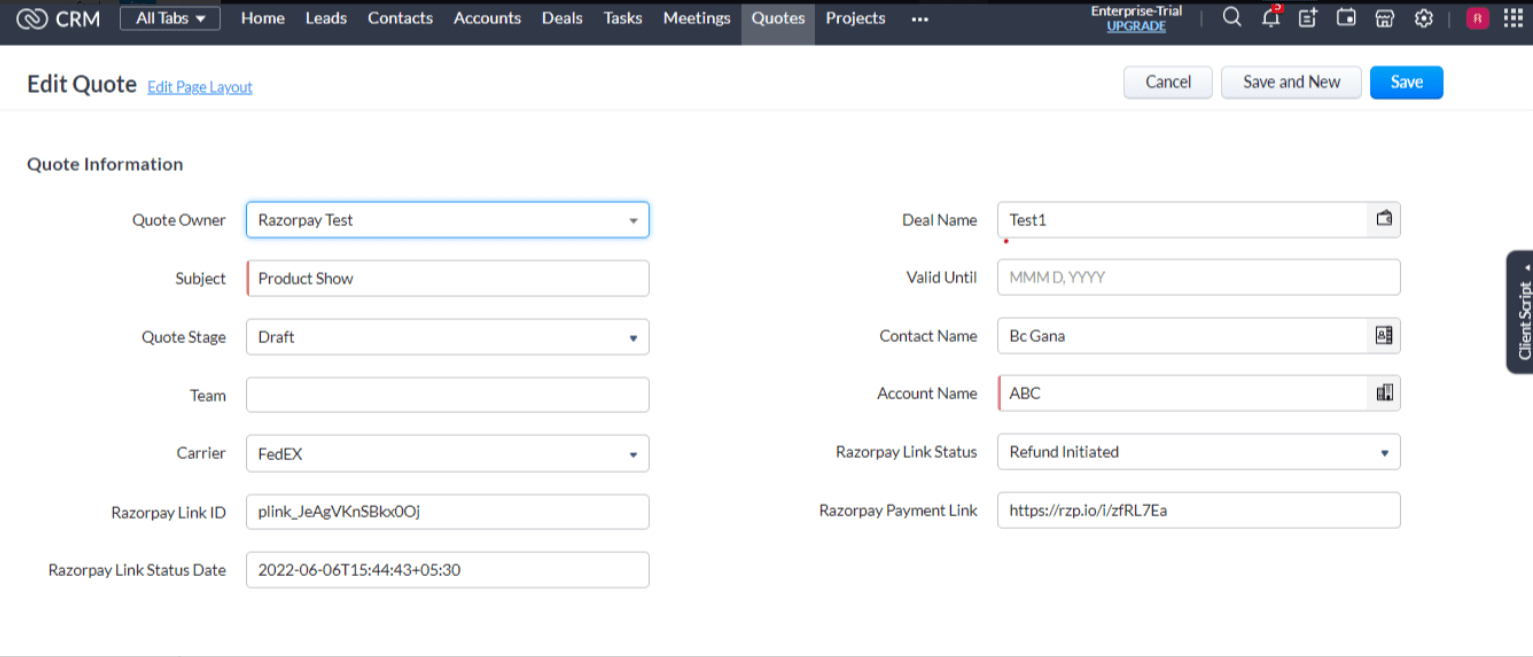Expand the Client Script side panel

point(1520,312)
